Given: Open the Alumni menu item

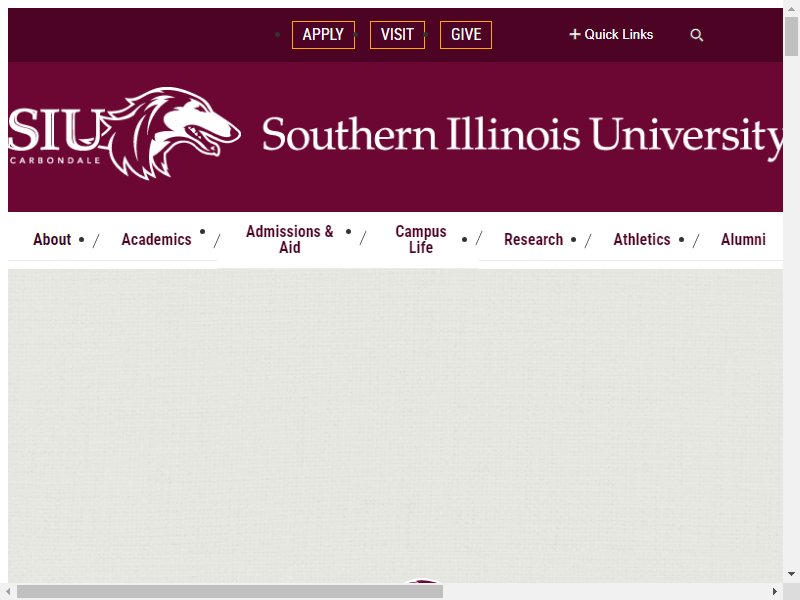Looking at the screenshot, I should 743,239.
